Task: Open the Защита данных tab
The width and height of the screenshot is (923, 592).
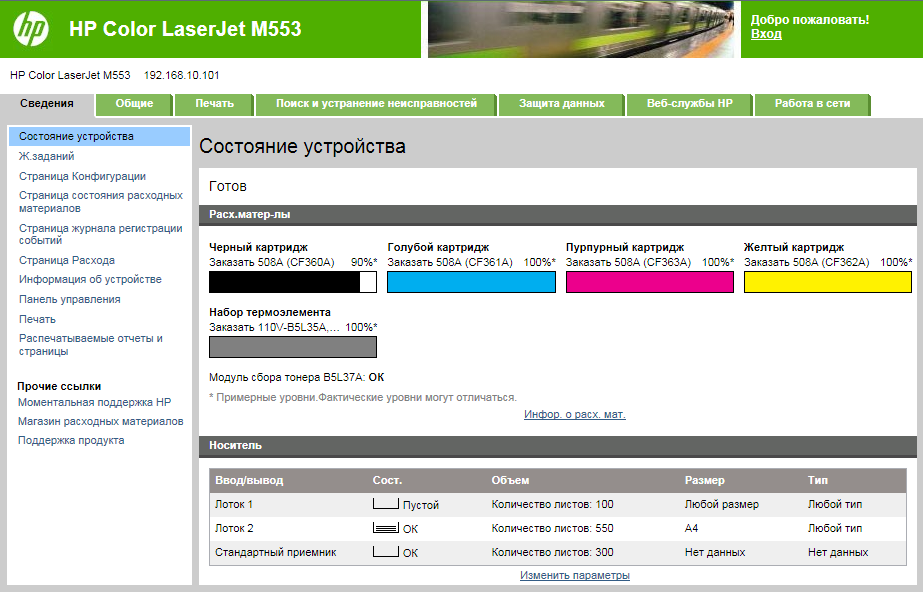Action: (562, 104)
